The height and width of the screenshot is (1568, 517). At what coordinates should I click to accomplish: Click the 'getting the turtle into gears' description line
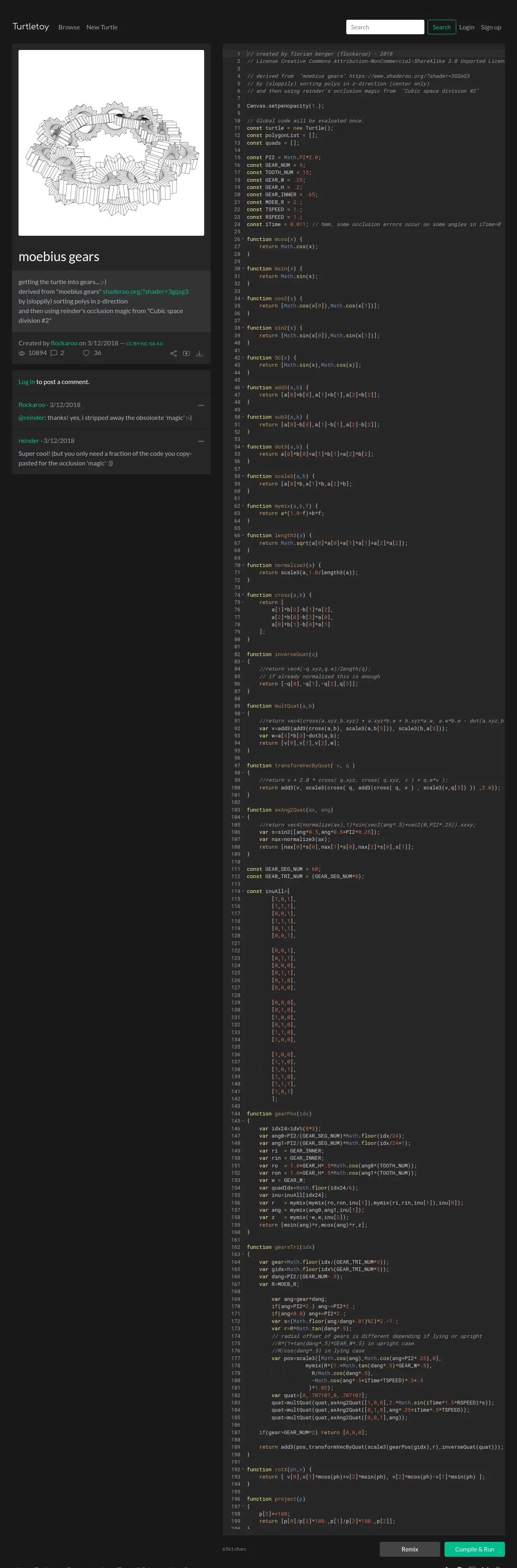pyautogui.click(x=63, y=282)
